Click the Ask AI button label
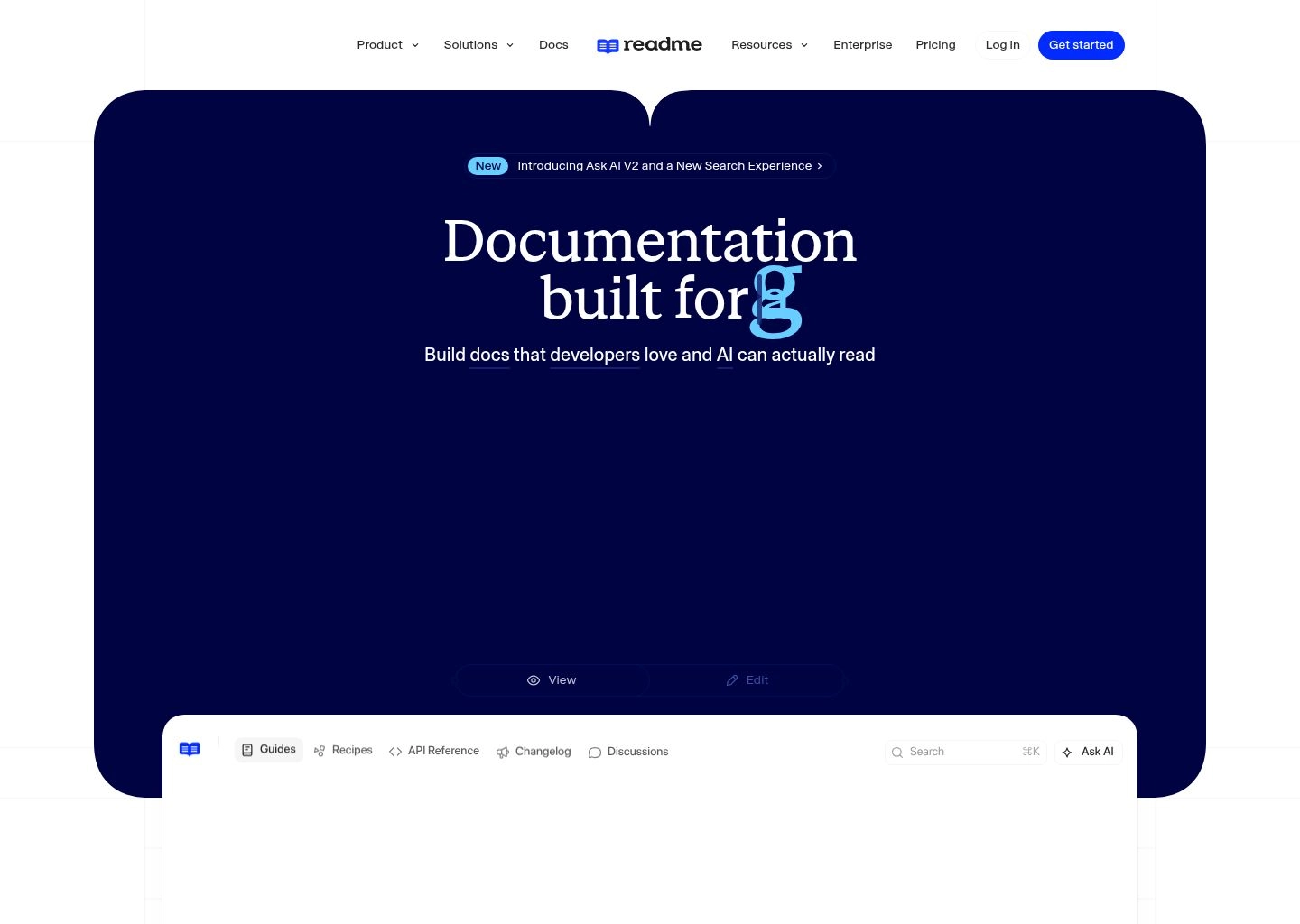 (1097, 752)
